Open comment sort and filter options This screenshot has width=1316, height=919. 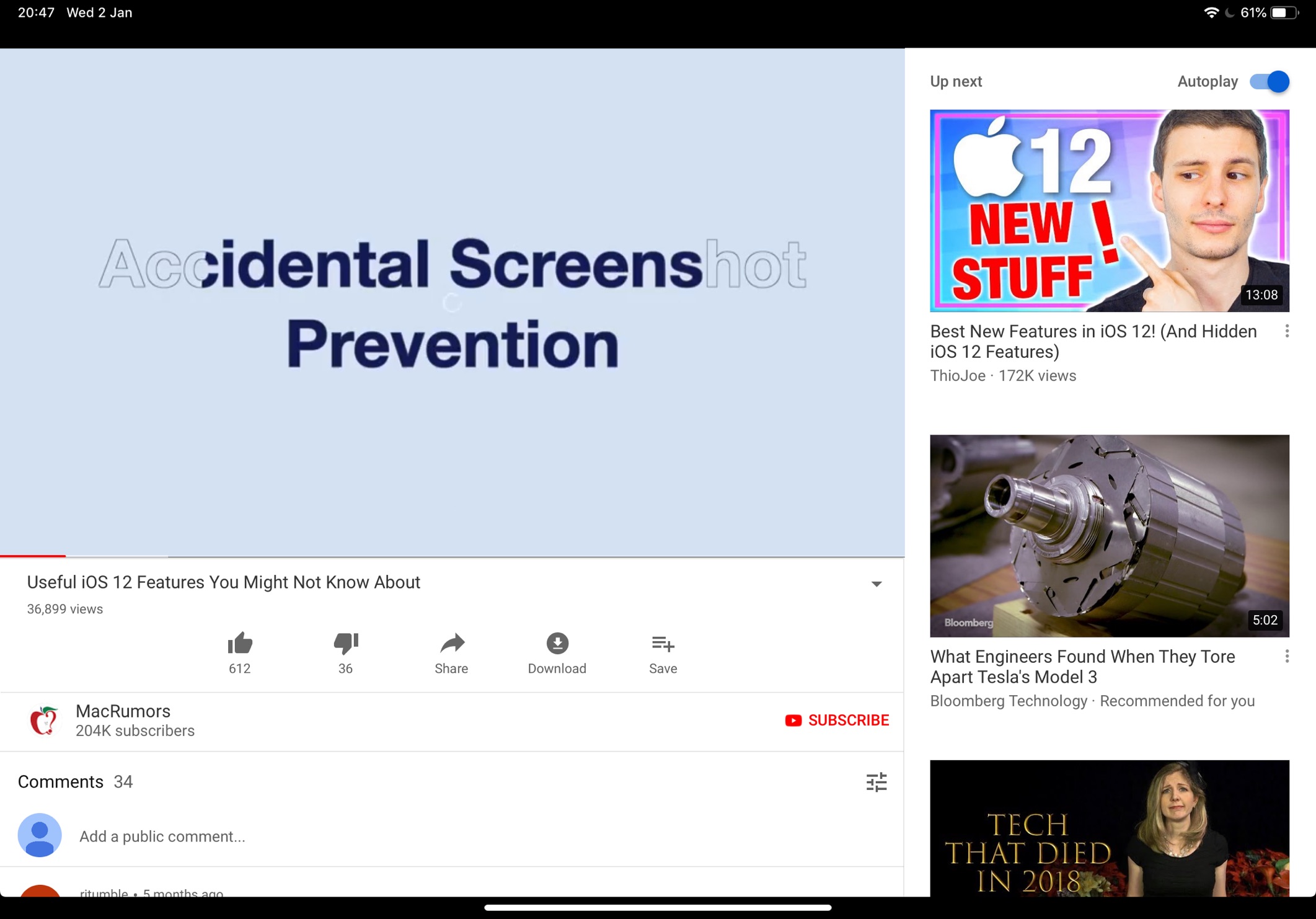pos(877,782)
